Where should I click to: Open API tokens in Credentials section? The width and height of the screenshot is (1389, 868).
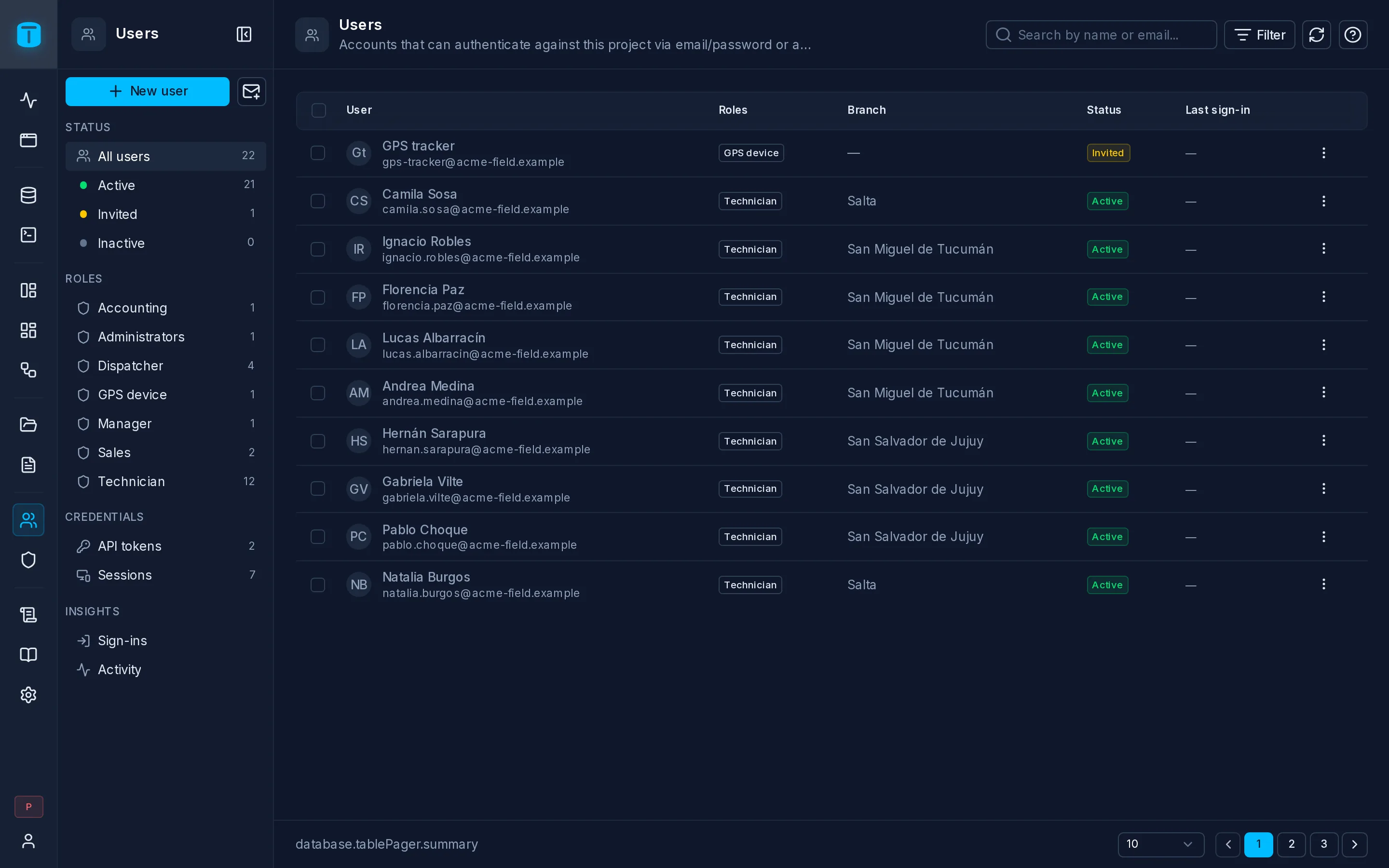[x=166, y=546]
